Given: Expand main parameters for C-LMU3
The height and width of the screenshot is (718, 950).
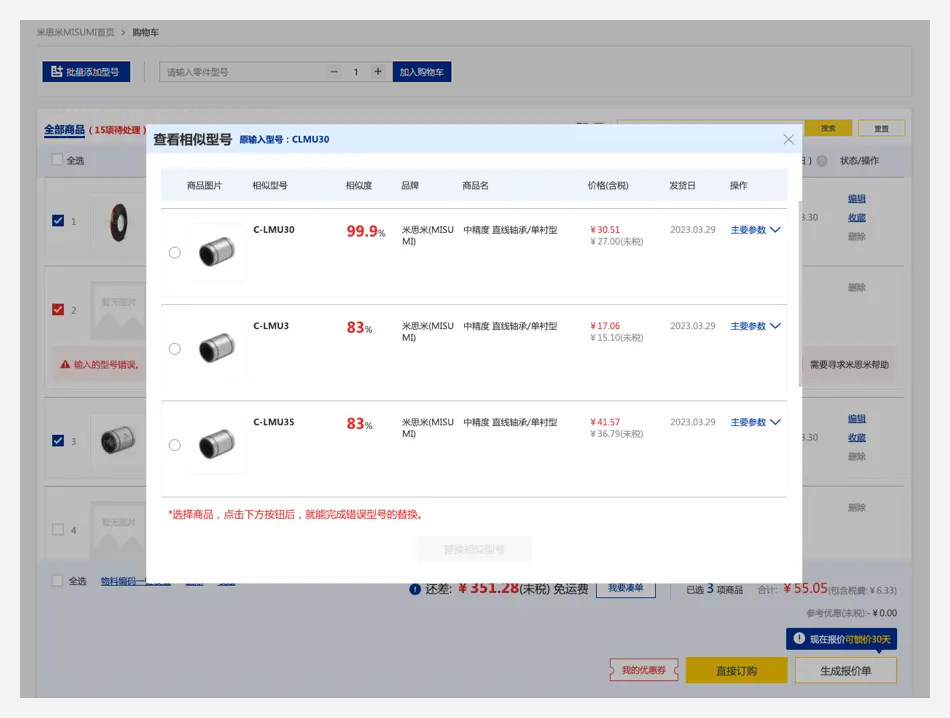Looking at the screenshot, I should pyautogui.click(x=755, y=326).
